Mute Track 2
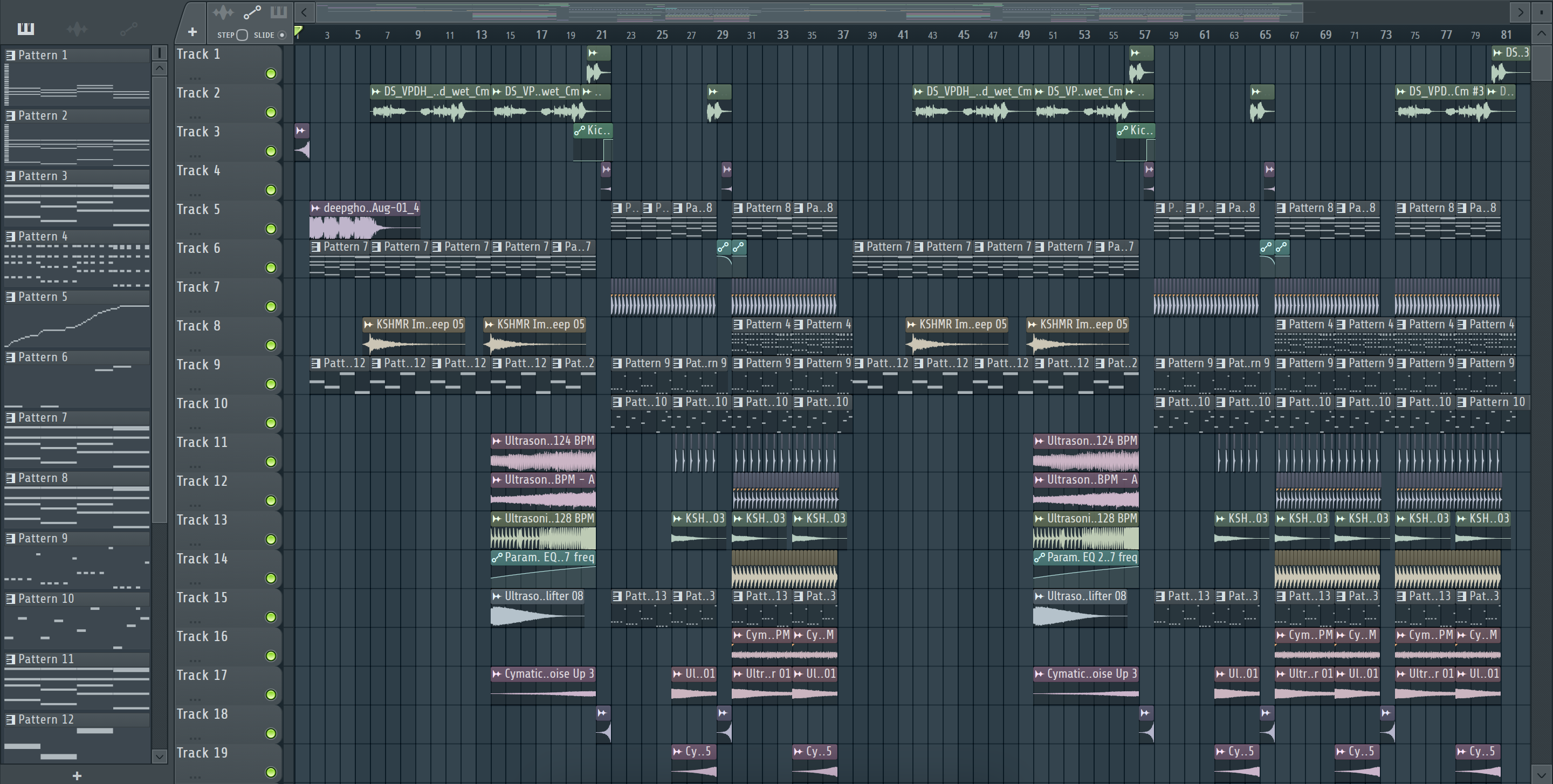 click(271, 113)
